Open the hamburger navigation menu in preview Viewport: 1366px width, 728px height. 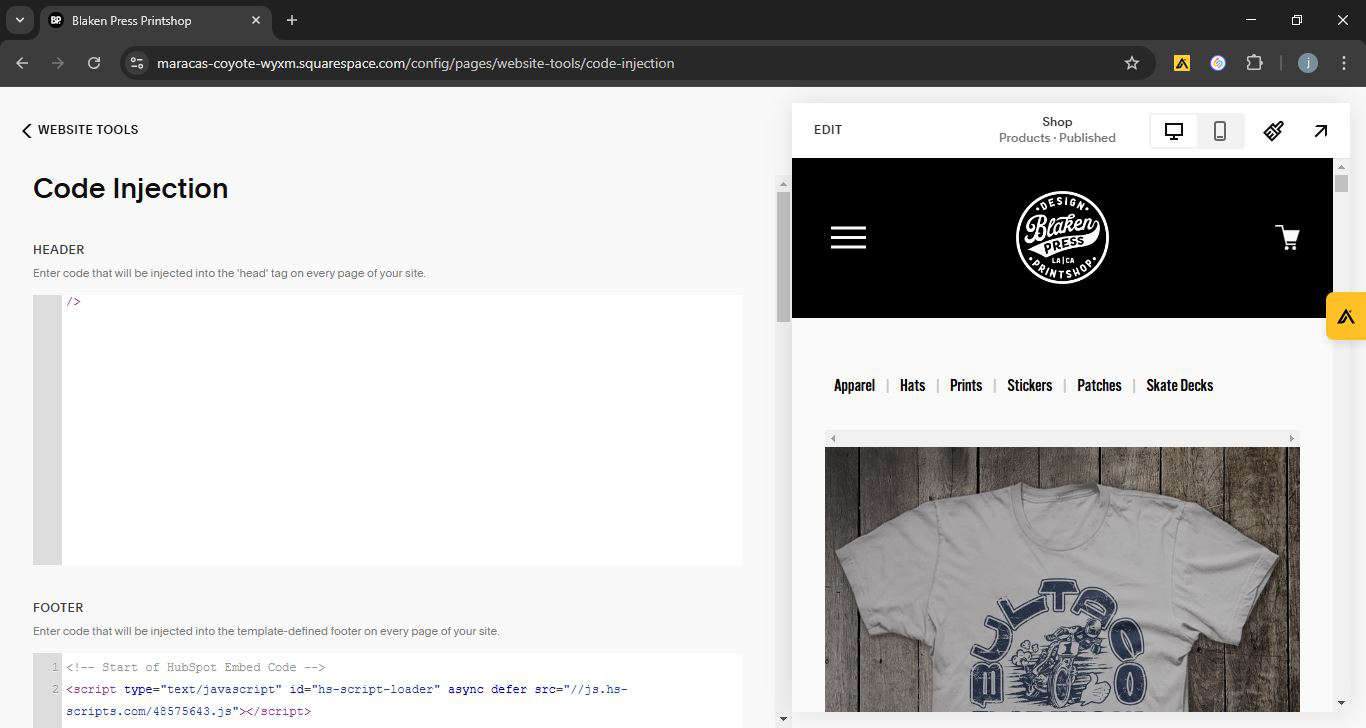click(x=848, y=238)
